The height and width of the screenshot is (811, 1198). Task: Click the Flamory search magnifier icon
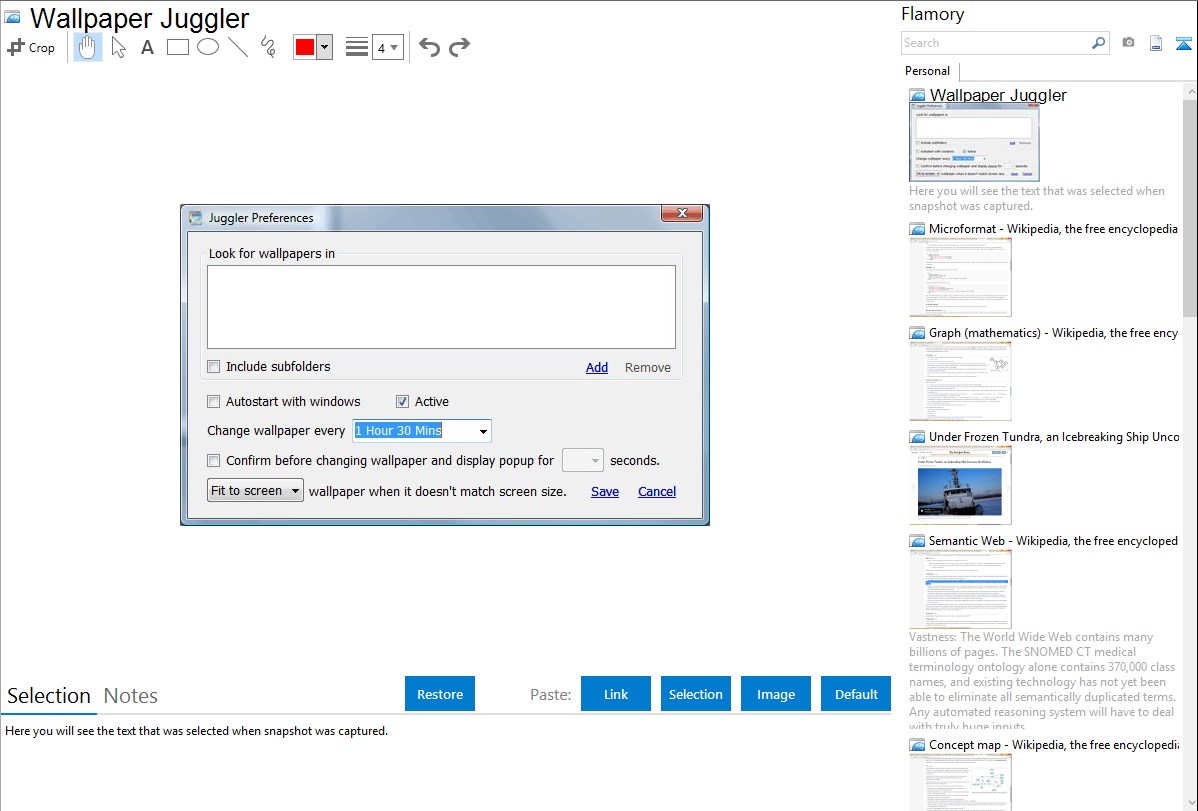(1099, 43)
